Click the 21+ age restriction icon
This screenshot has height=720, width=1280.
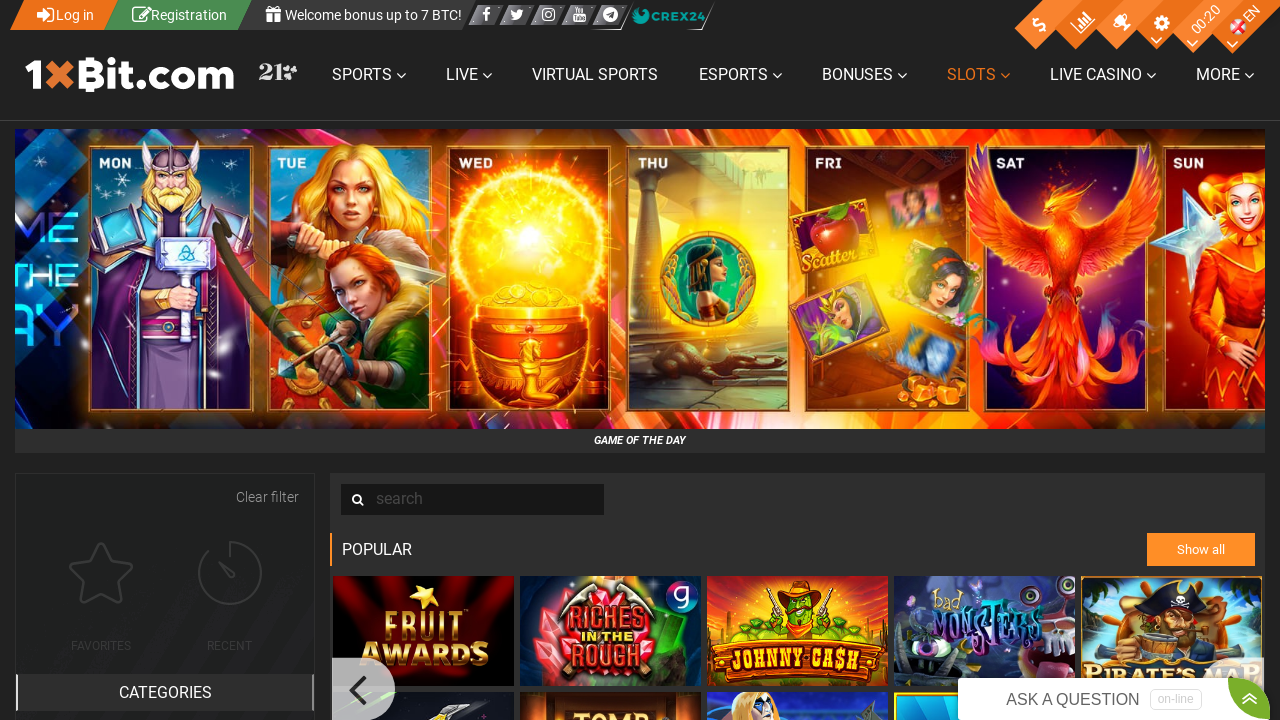click(x=277, y=72)
